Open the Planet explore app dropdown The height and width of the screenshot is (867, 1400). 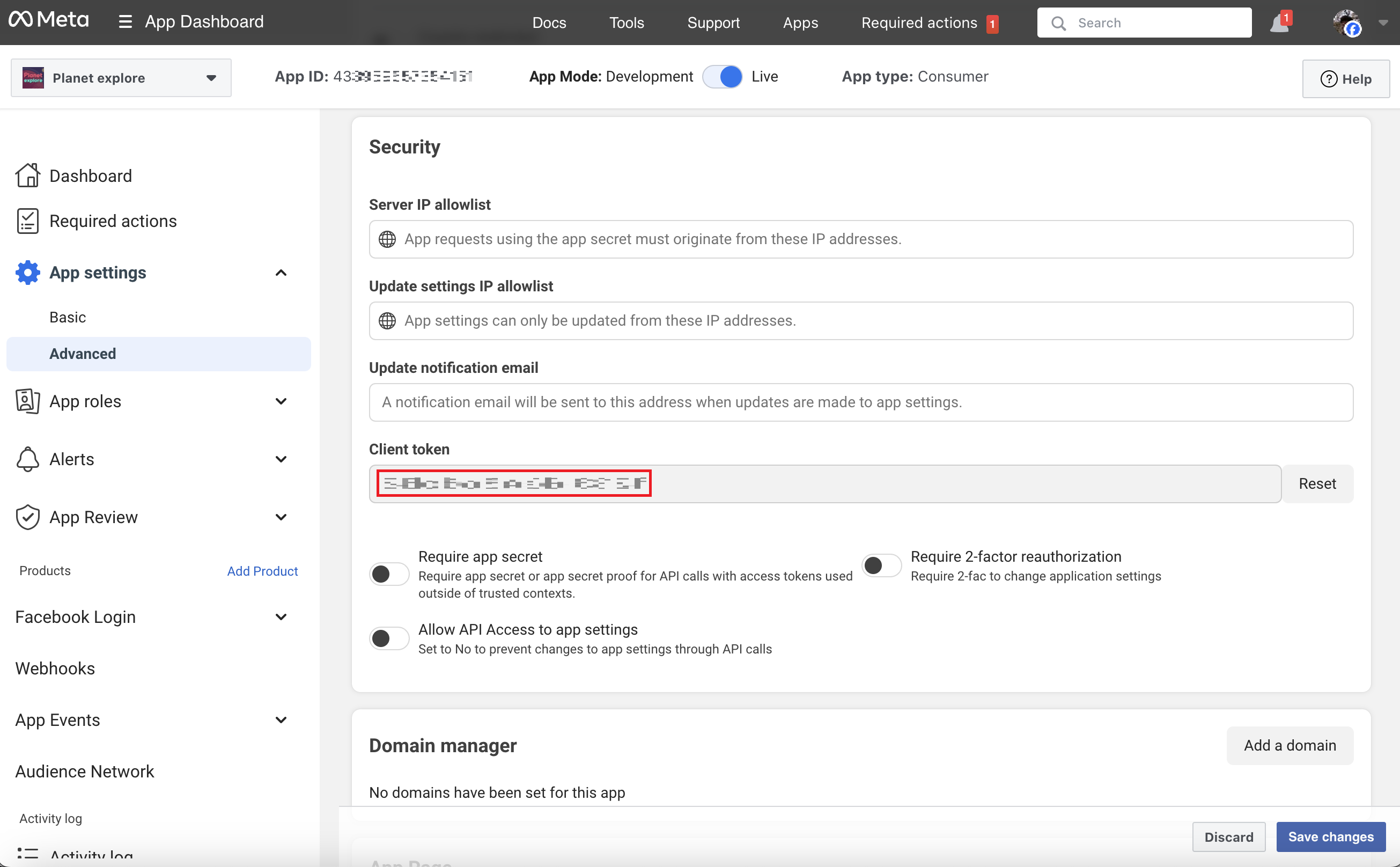pyautogui.click(x=121, y=78)
